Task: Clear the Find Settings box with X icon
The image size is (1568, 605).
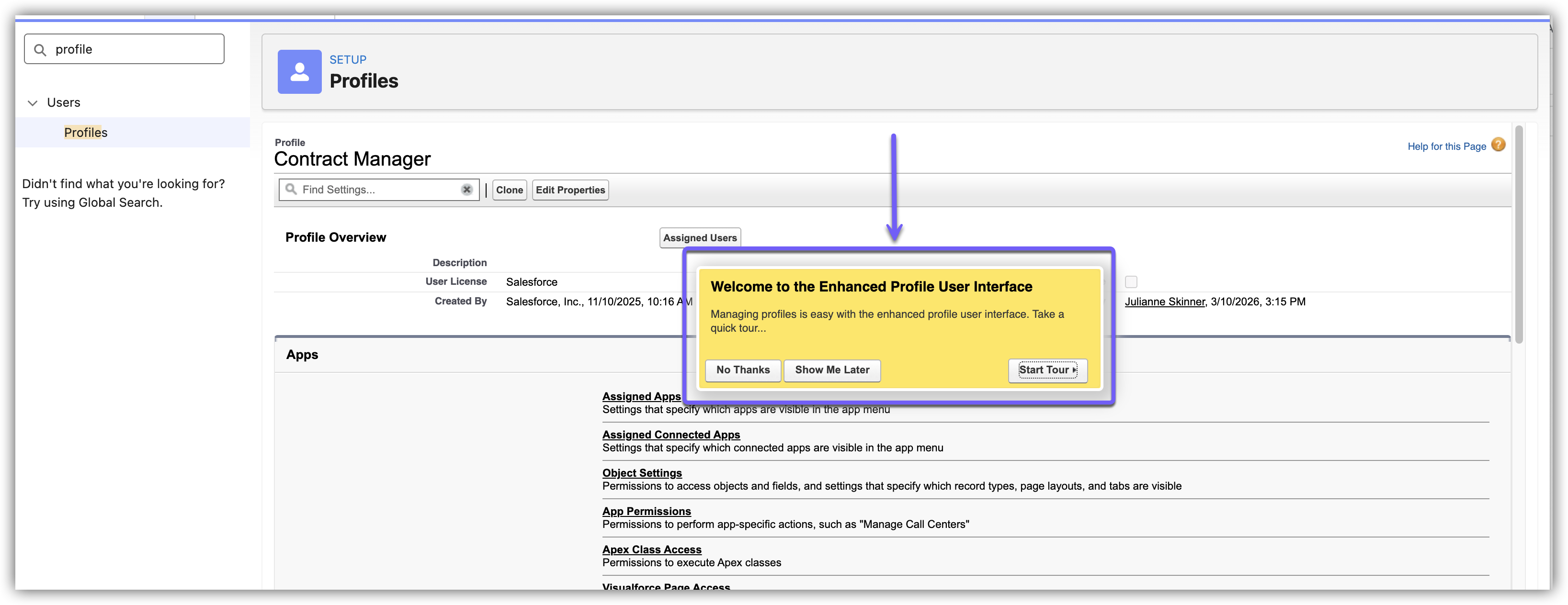Action: click(x=466, y=190)
